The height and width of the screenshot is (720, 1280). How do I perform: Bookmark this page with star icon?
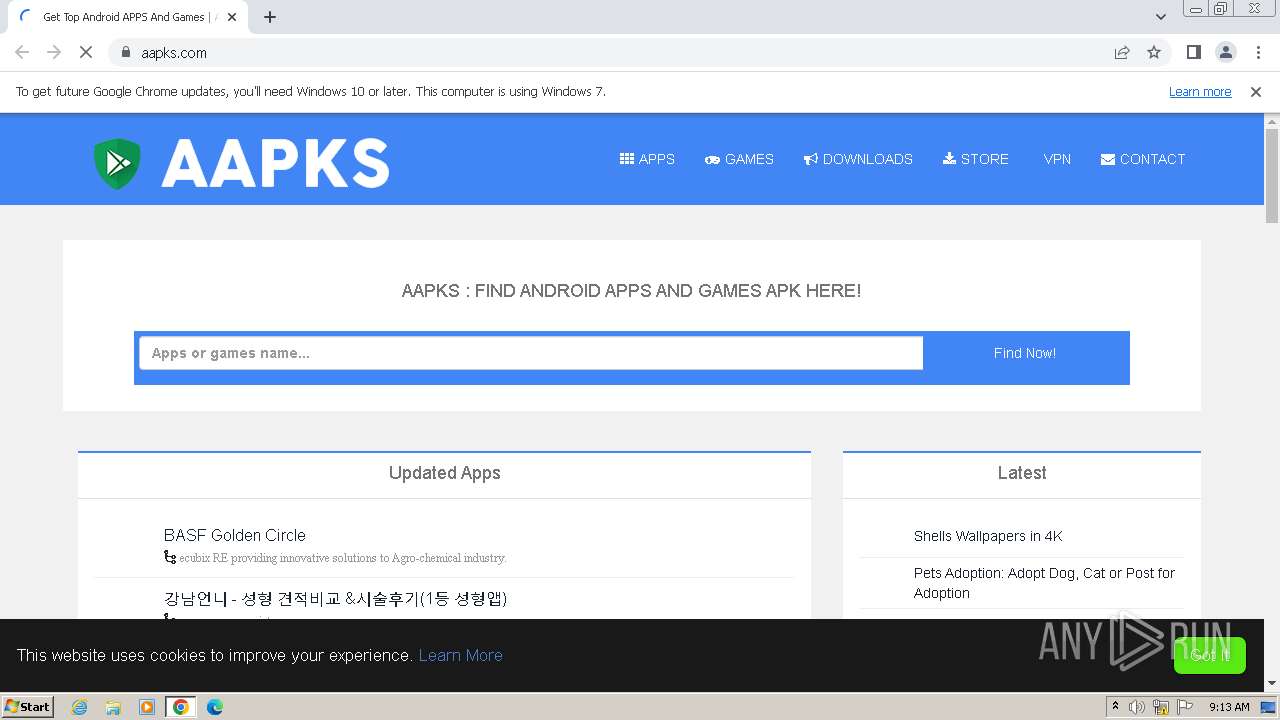tap(1154, 52)
